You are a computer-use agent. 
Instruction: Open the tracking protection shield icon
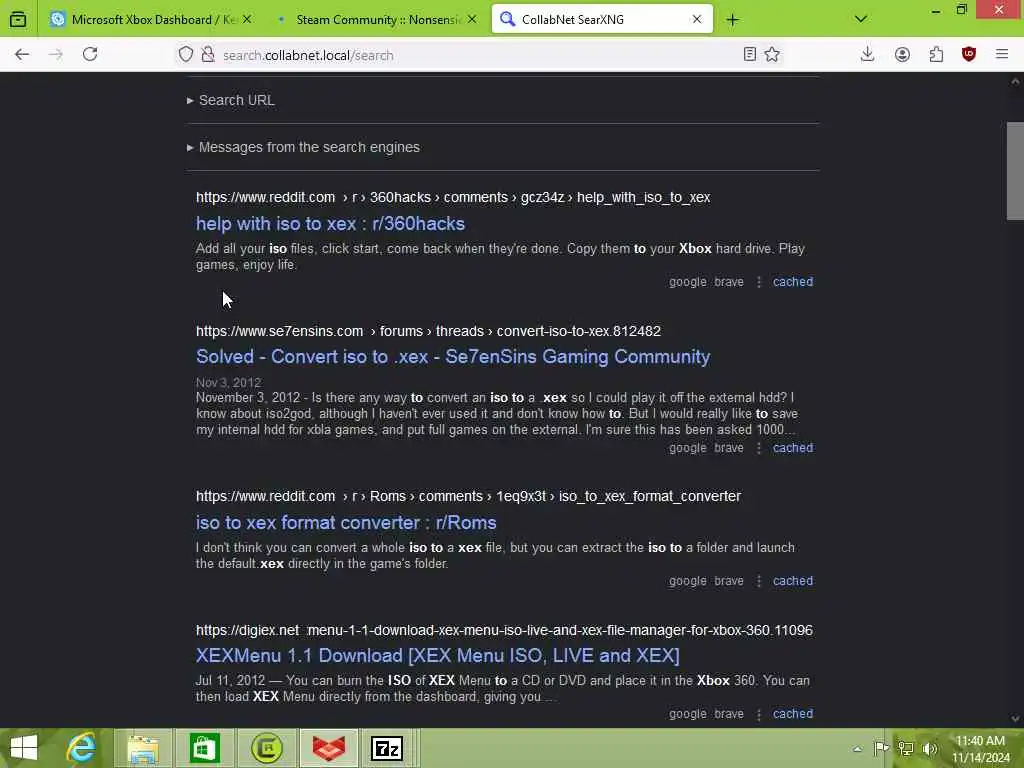(186, 55)
